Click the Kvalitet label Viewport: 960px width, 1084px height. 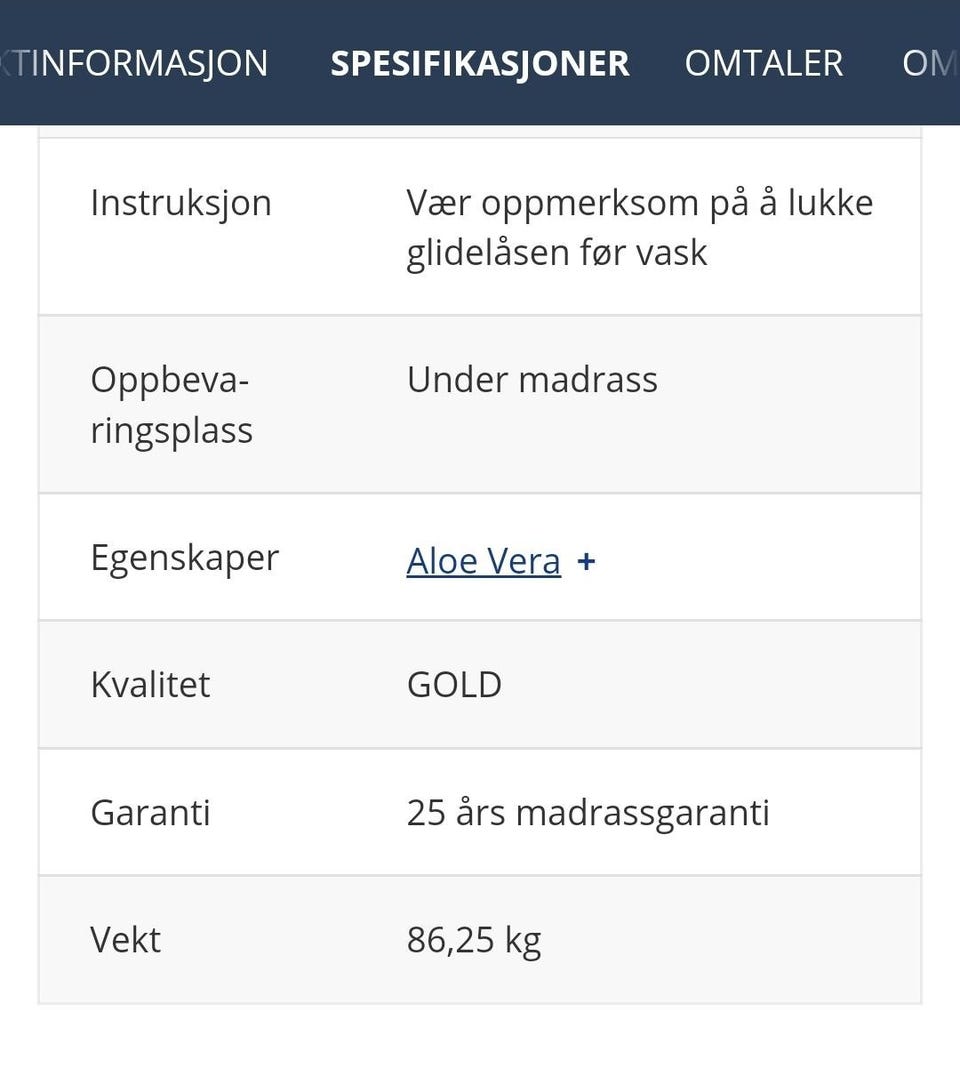150,684
